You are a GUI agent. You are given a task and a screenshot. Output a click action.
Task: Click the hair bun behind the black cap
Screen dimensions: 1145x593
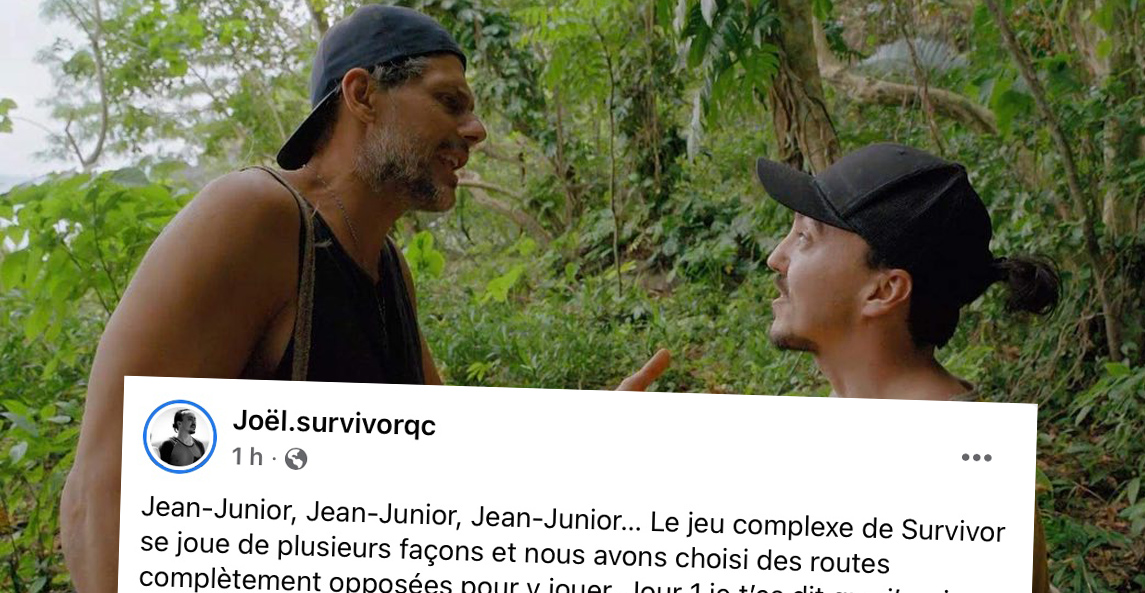pos(1027,284)
